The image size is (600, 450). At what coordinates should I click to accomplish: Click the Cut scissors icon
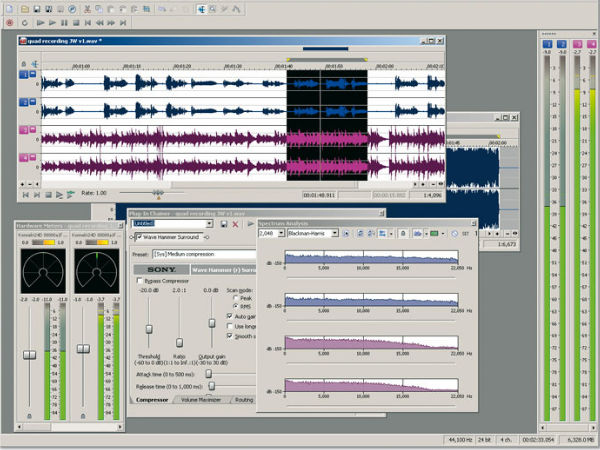pyautogui.click(x=88, y=8)
